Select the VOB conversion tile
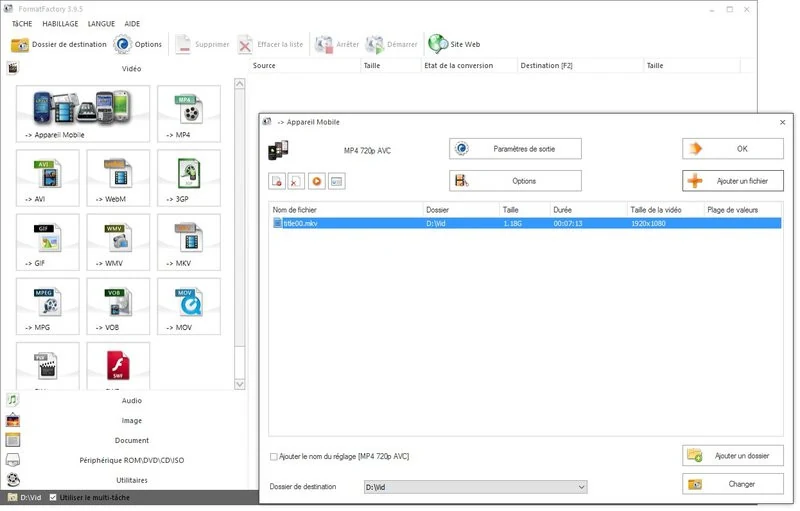The height and width of the screenshot is (511, 800). tap(118, 306)
